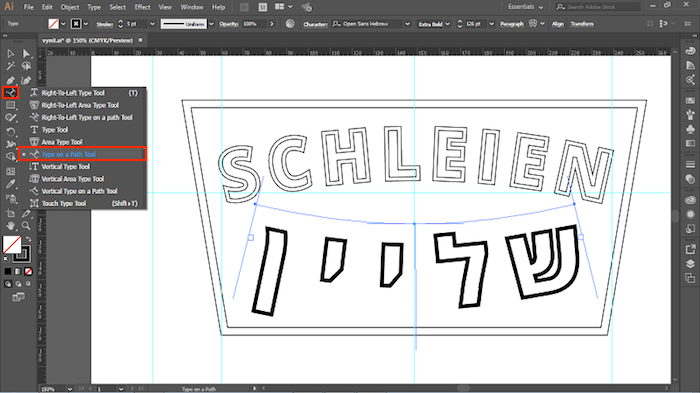Expand the font size dropdown
Viewport: 700px width, 393px height.
(x=492, y=24)
